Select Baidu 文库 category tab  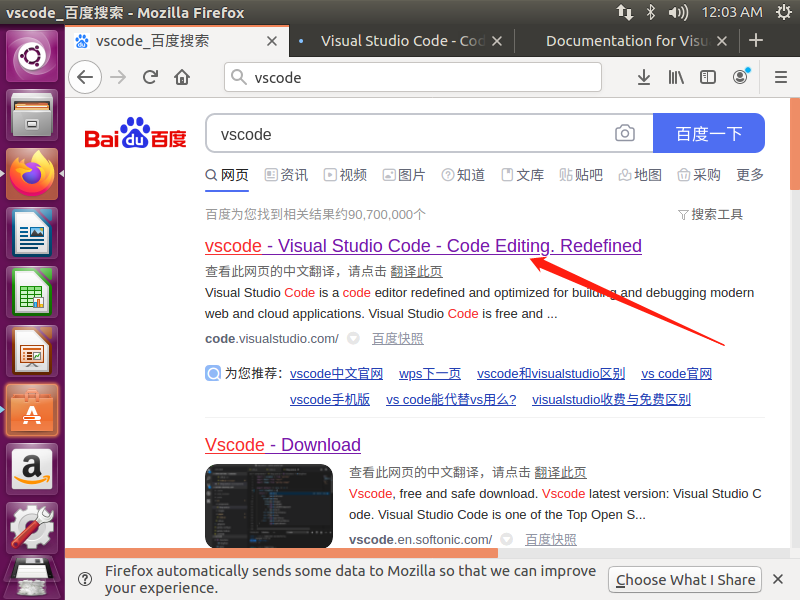tap(522, 175)
